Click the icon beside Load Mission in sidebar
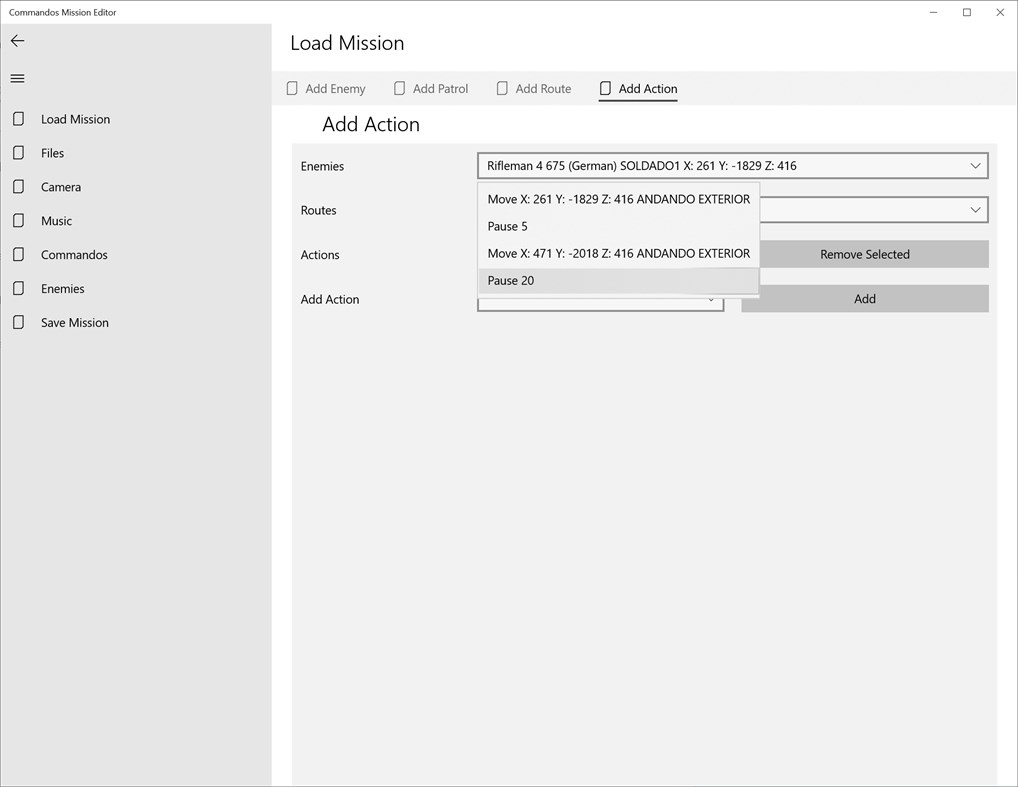 coord(19,119)
